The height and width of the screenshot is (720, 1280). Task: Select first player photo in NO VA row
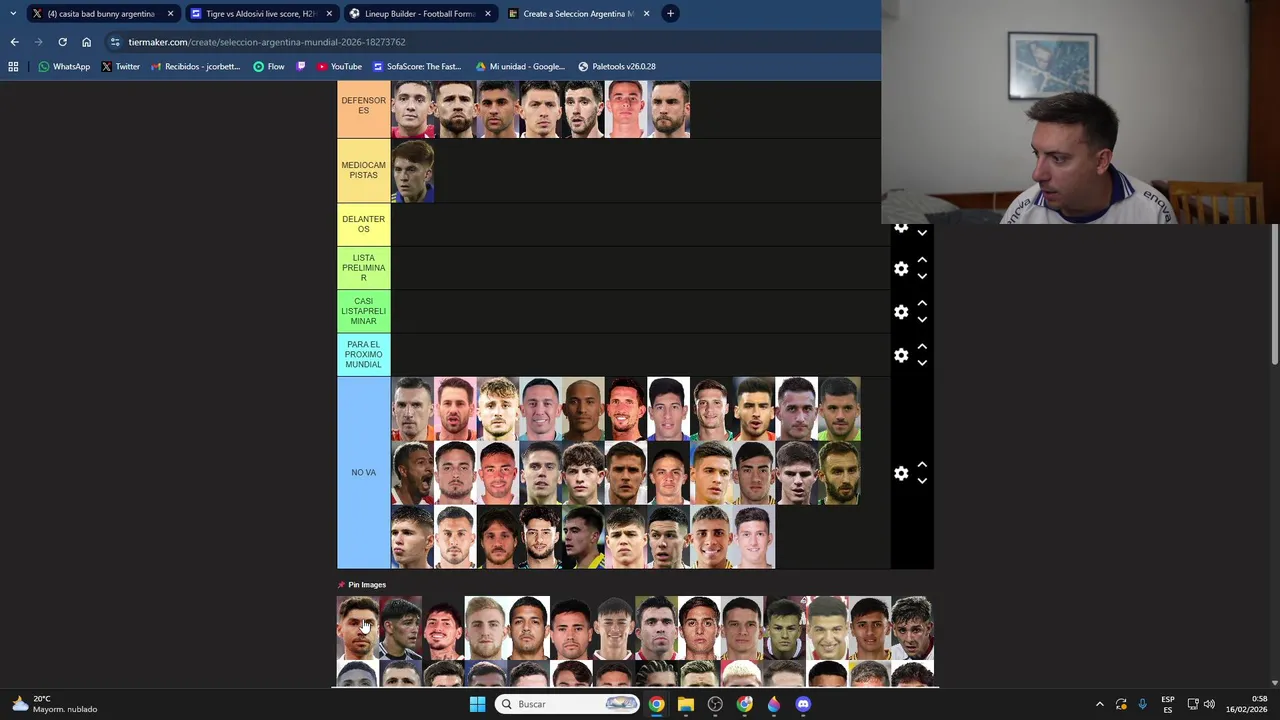tap(412, 409)
